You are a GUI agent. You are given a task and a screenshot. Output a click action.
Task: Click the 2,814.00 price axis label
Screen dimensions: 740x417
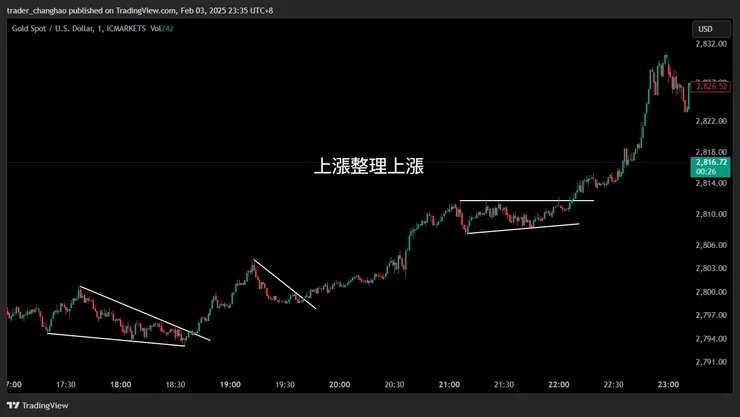click(x=711, y=183)
